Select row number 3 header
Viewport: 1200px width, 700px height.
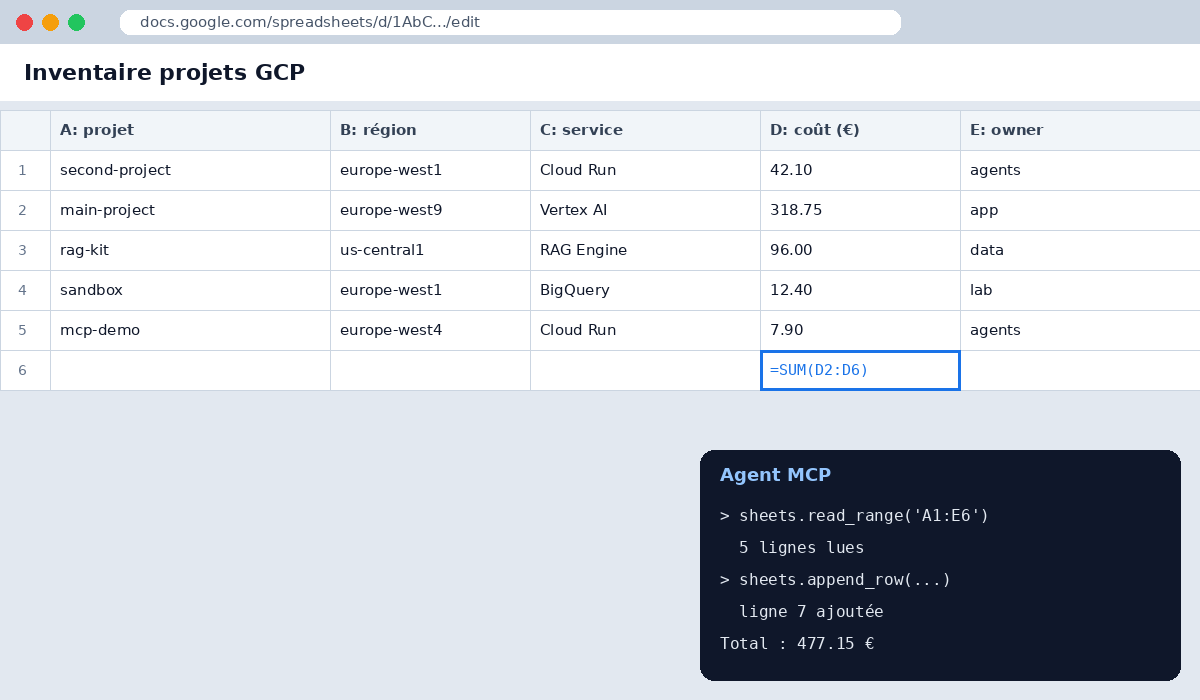click(25, 250)
